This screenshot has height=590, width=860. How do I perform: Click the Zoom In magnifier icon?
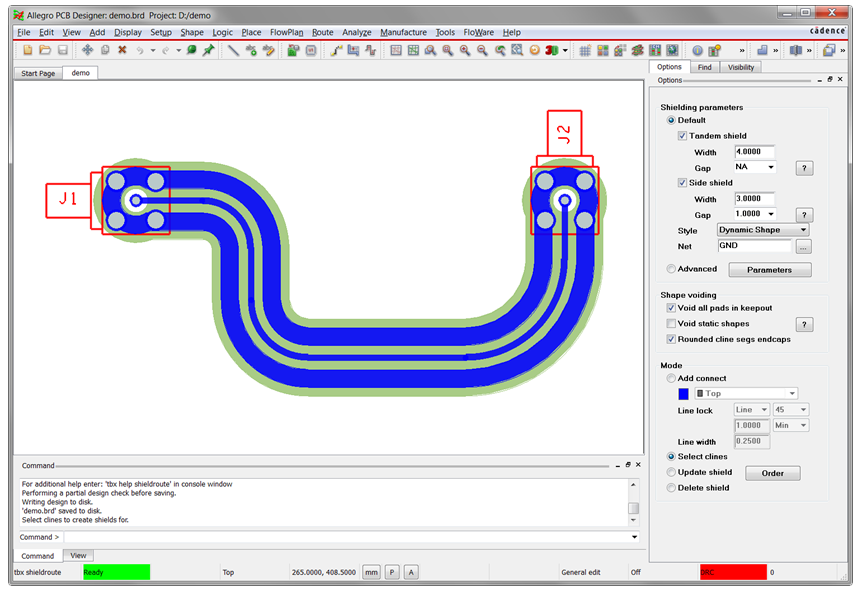coord(465,50)
